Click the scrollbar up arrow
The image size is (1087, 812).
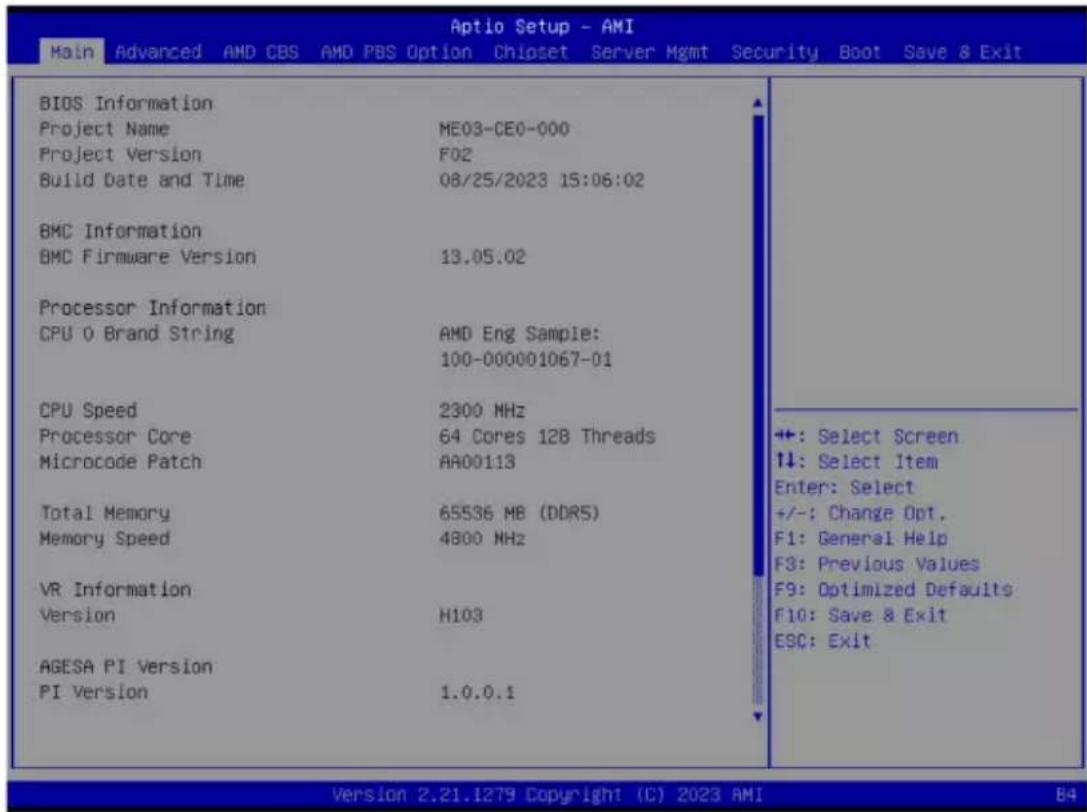click(x=758, y=104)
